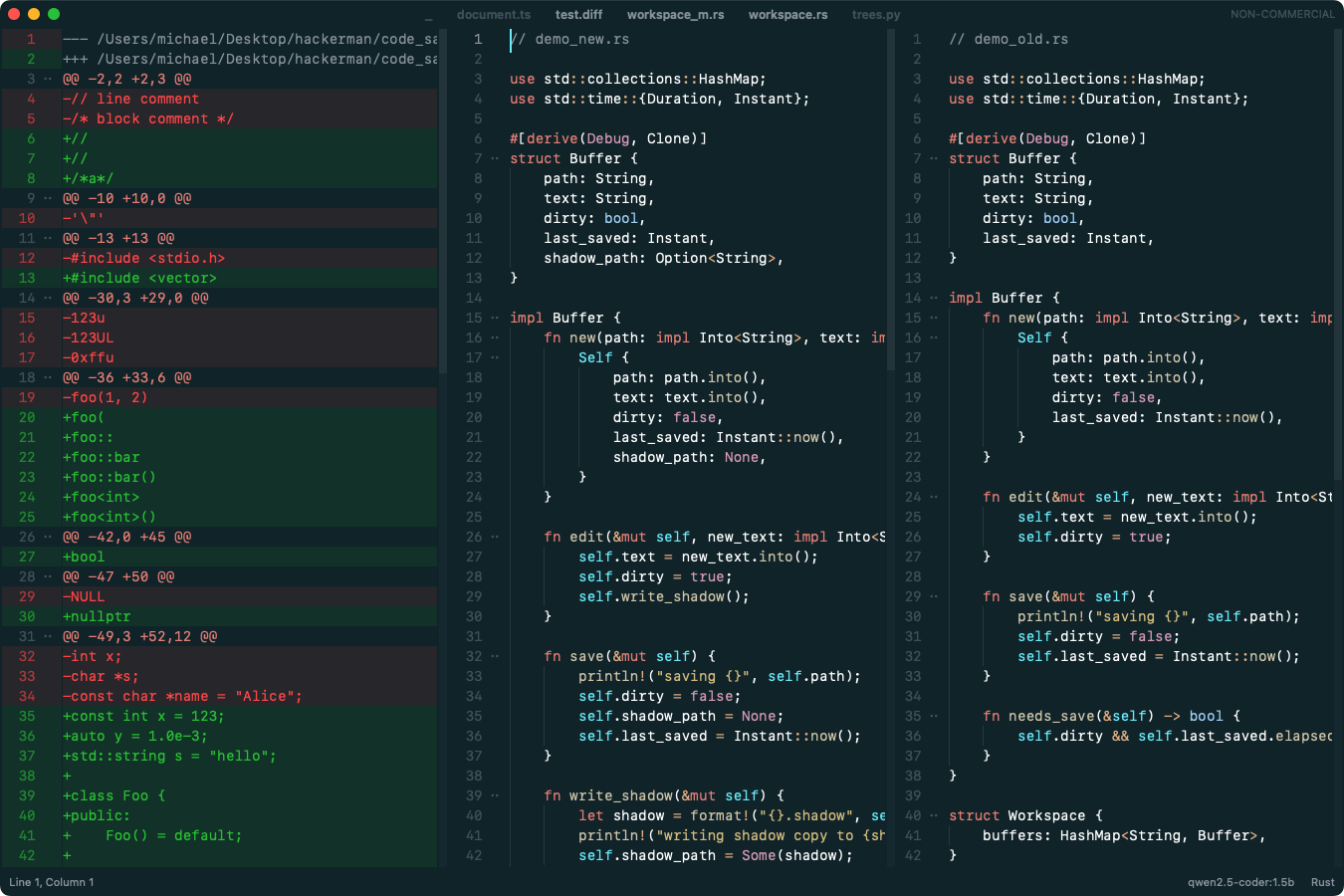Image resolution: width=1344 pixels, height=896 pixels.
Task: Fold the struct Buffer block in demo_new.rs
Action: click(x=495, y=158)
